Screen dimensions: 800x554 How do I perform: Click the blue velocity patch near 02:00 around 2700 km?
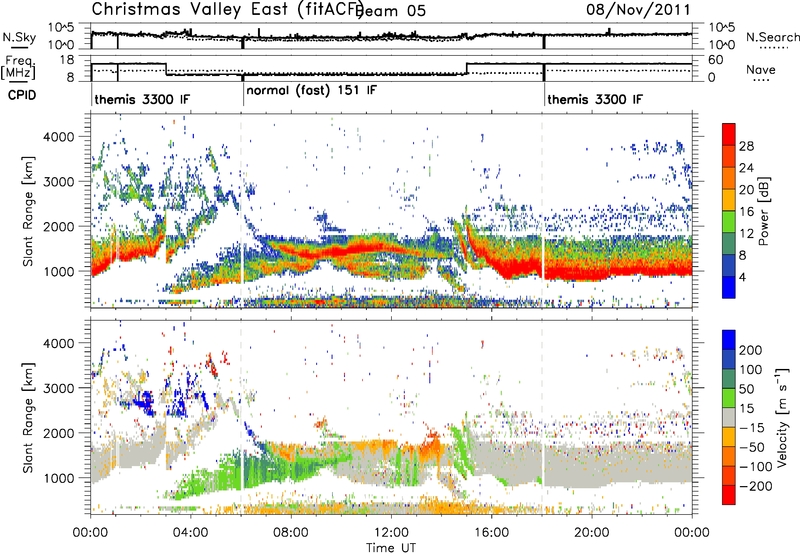point(145,402)
